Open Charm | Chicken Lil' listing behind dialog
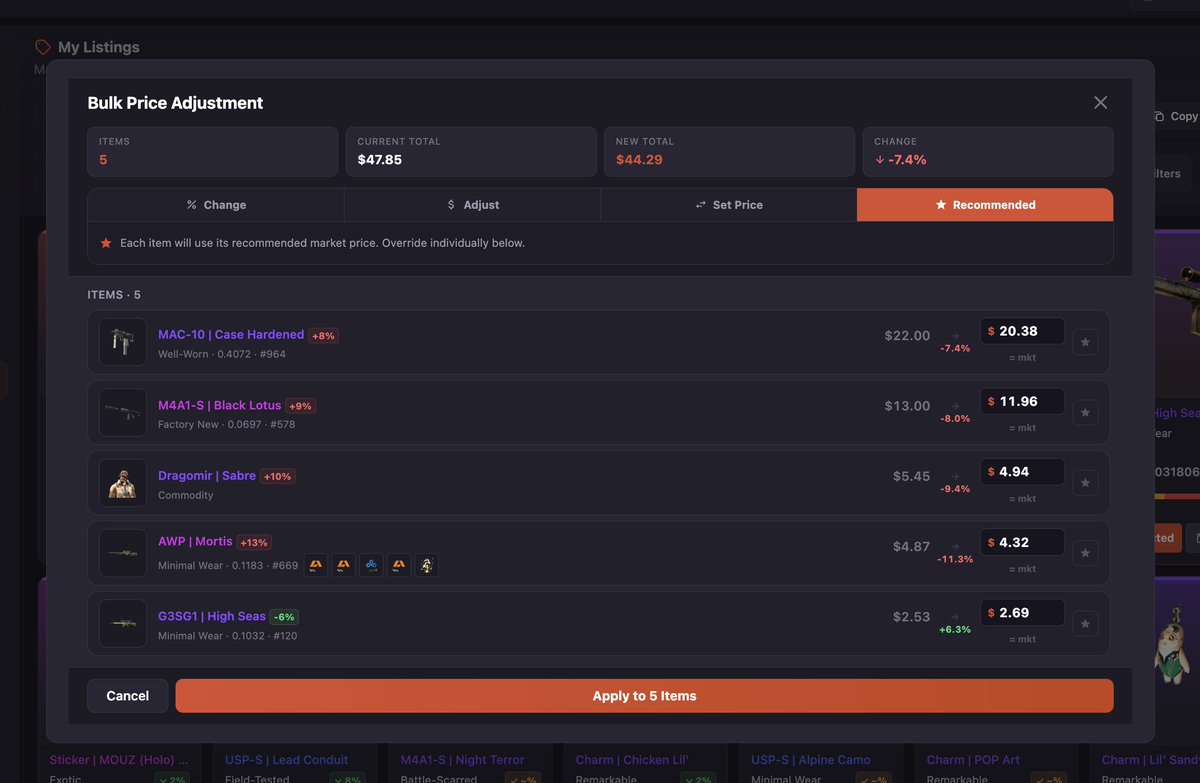1200x783 pixels. click(632, 760)
